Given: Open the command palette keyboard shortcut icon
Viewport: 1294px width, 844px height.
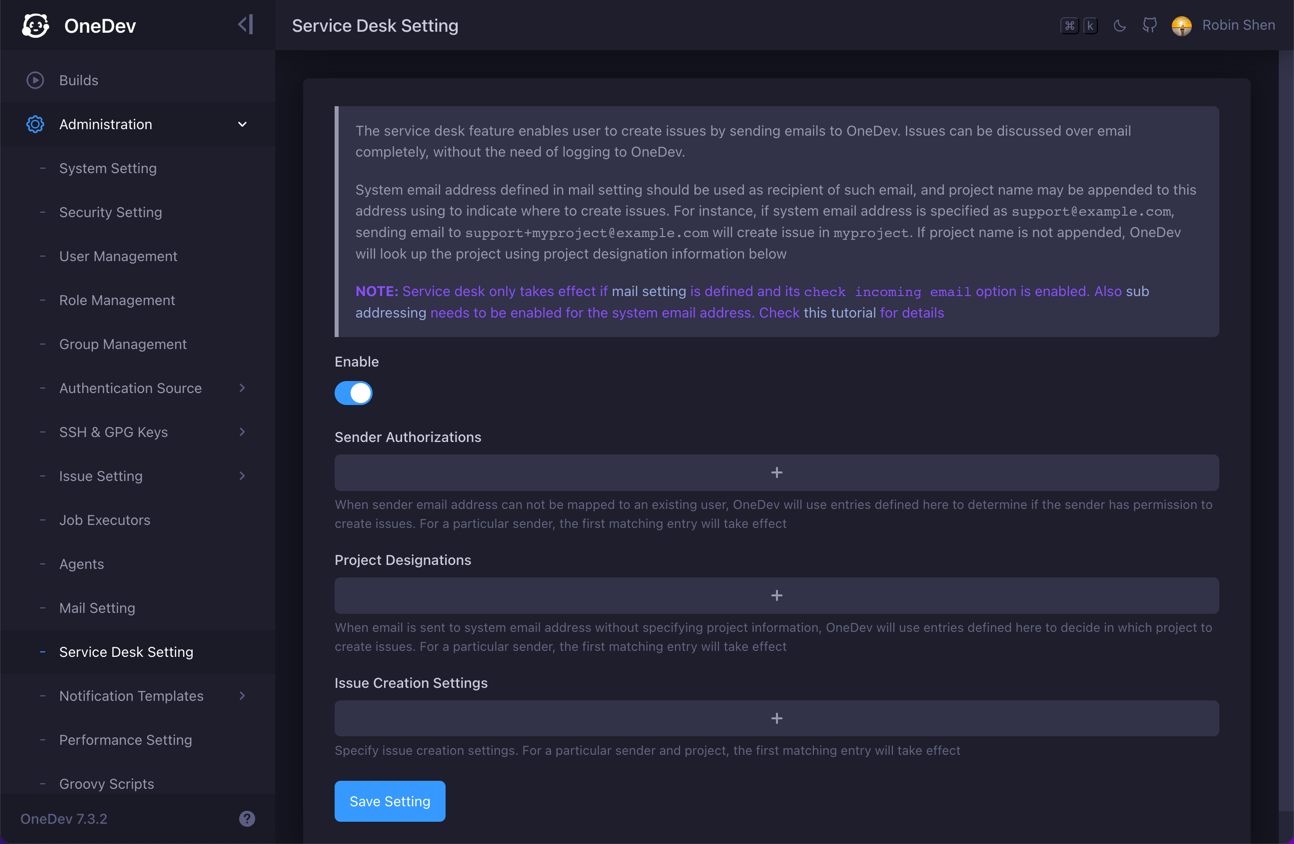Looking at the screenshot, I should click(1079, 26).
